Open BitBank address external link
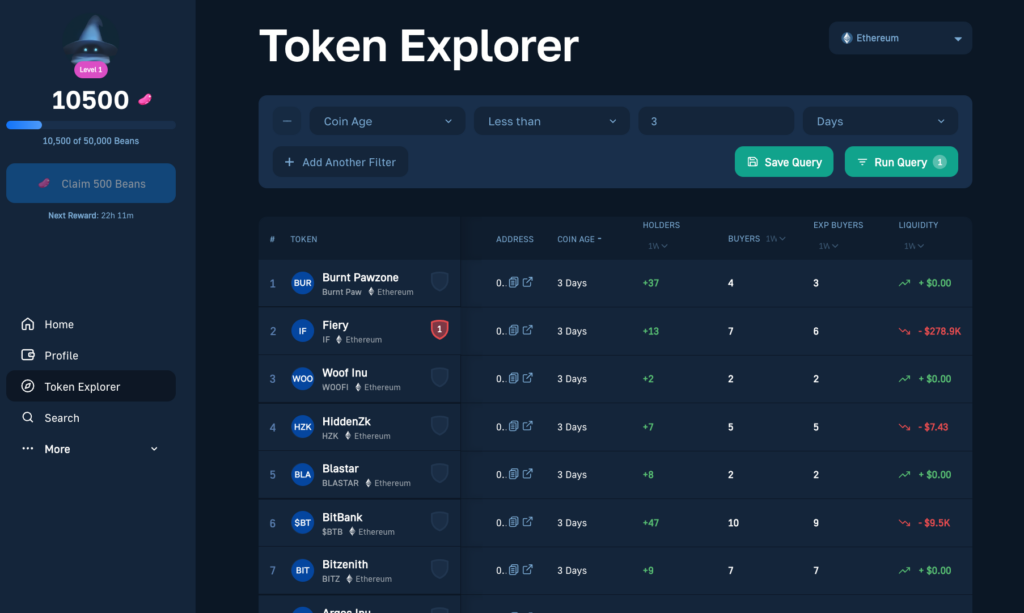Screen dimensions: 1024x613 click(528, 522)
